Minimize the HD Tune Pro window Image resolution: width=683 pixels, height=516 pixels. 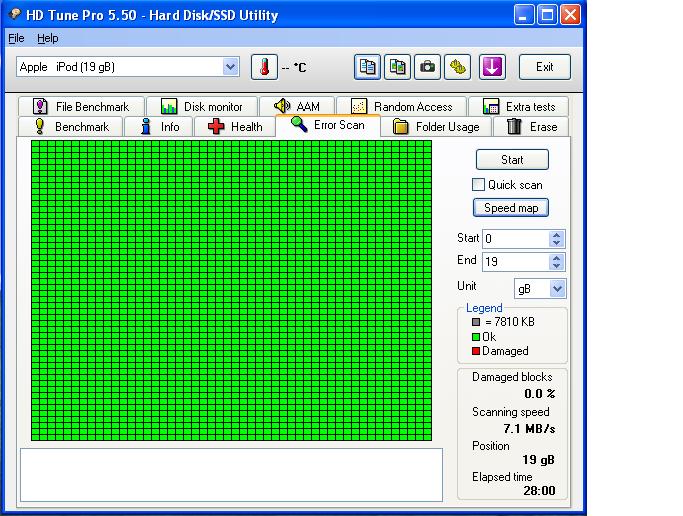524,15
